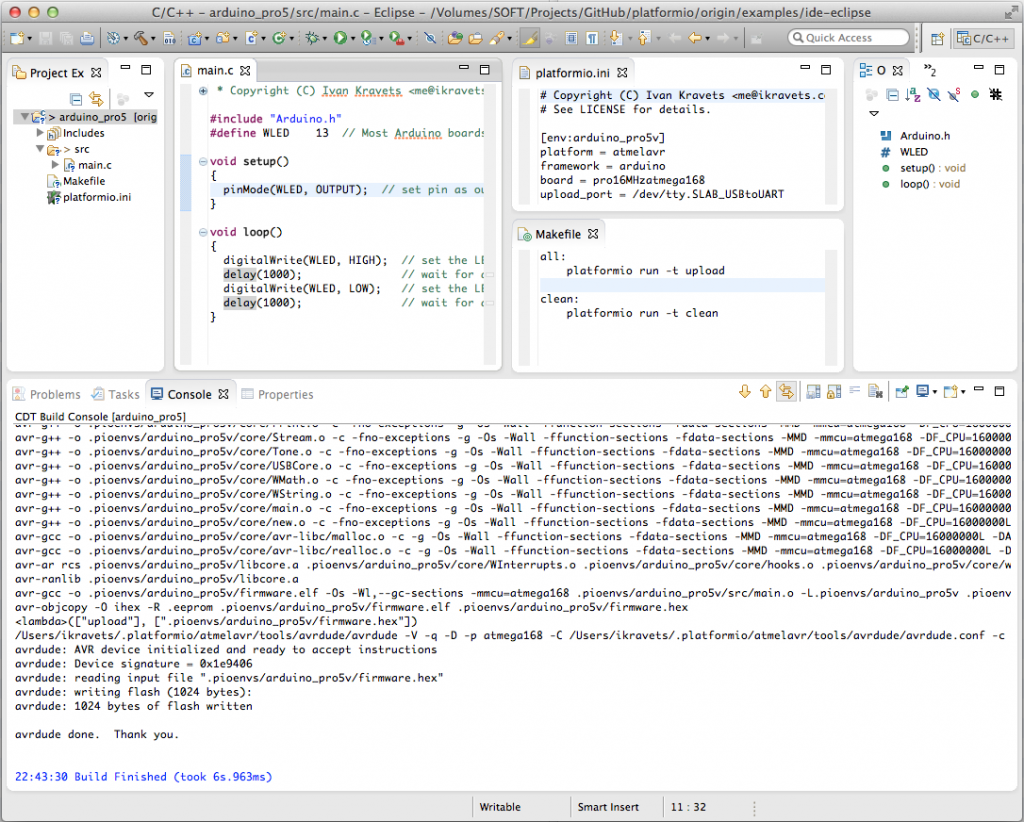Viewport: 1024px width, 822px height.
Task: Click Collapse All in Project Explorer
Action: point(76,99)
